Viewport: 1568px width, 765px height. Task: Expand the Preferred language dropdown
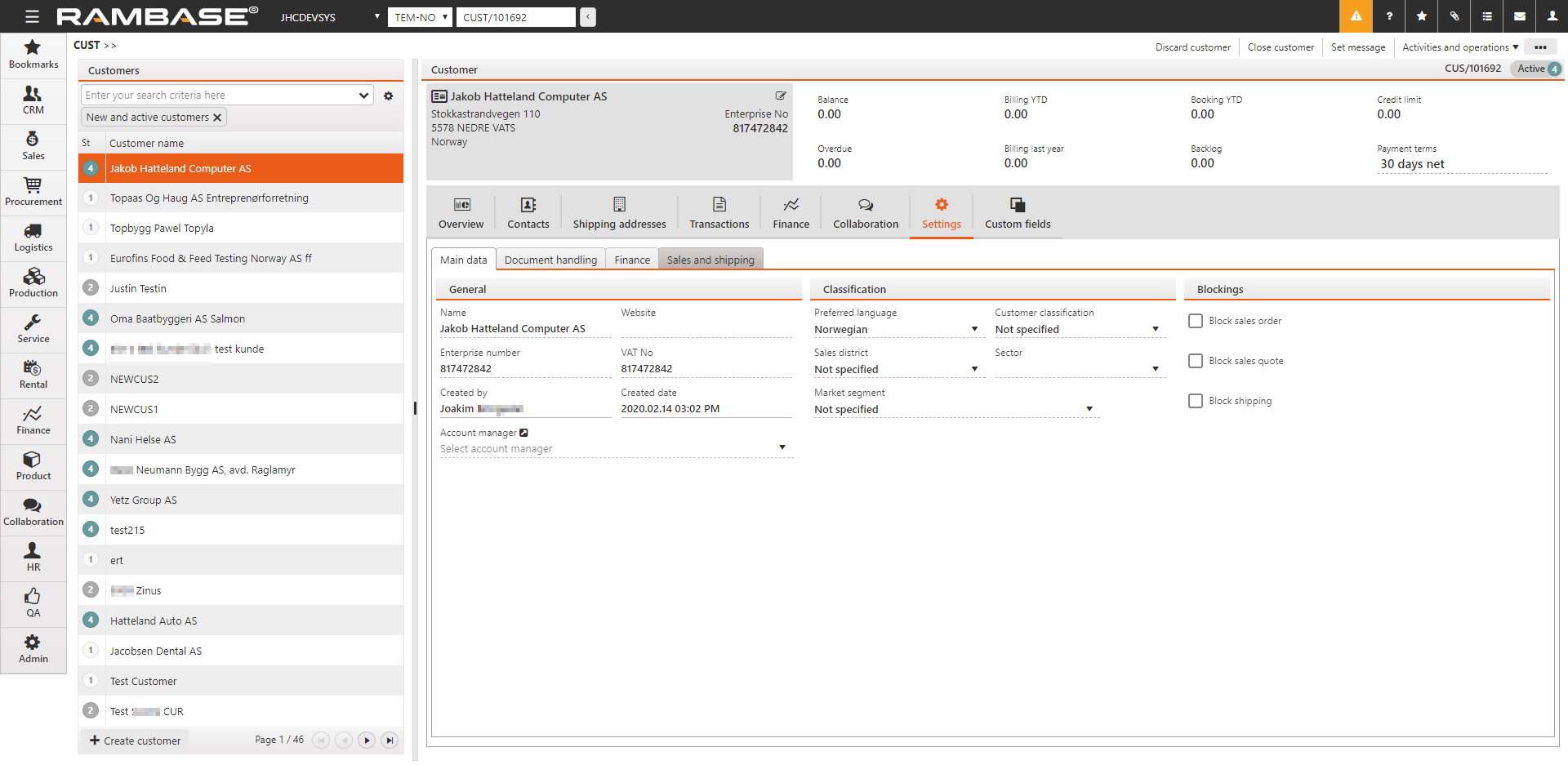tap(974, 329)
